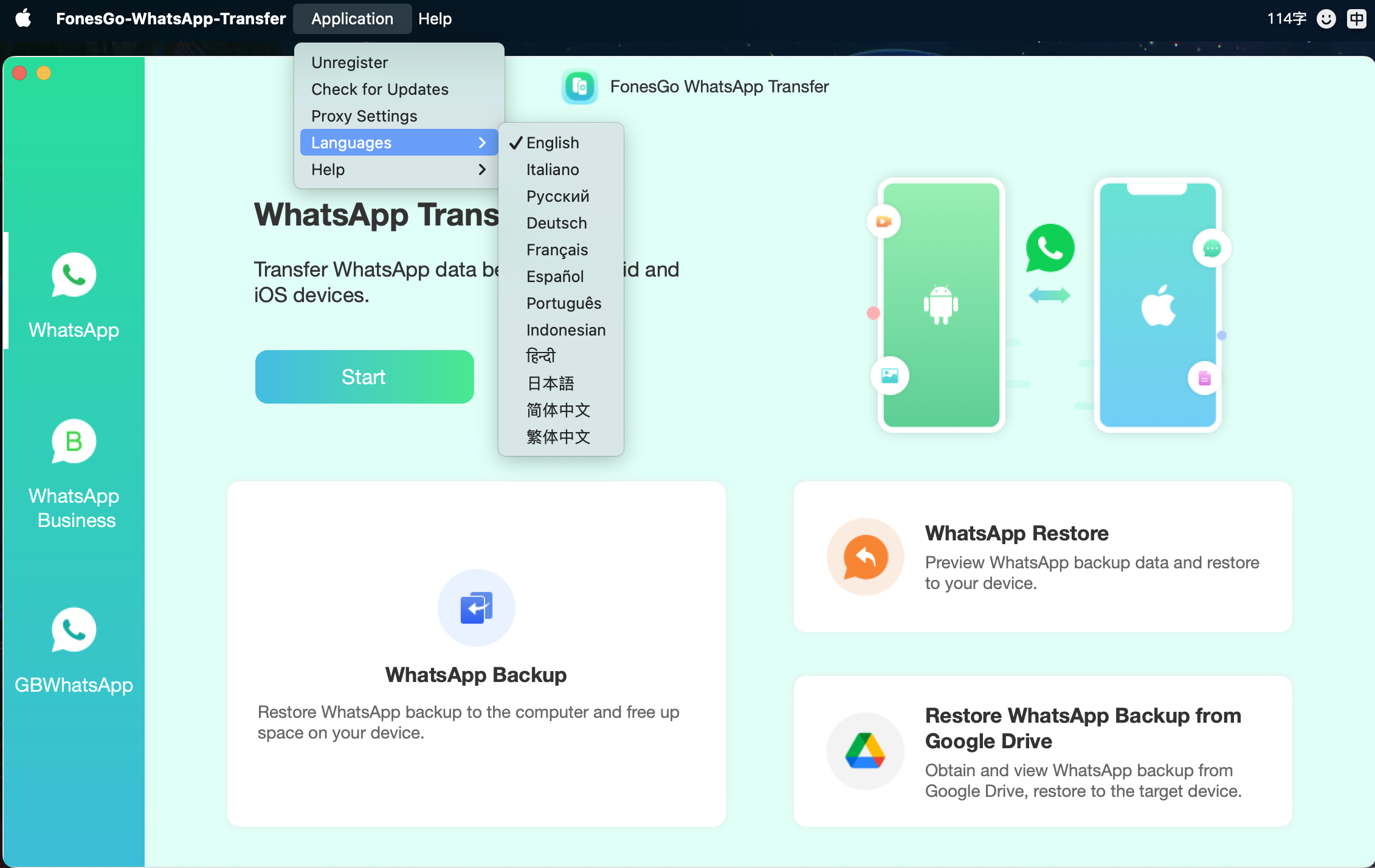Click the Google Drive icon

pyautogui.click(x=866, y=751)
